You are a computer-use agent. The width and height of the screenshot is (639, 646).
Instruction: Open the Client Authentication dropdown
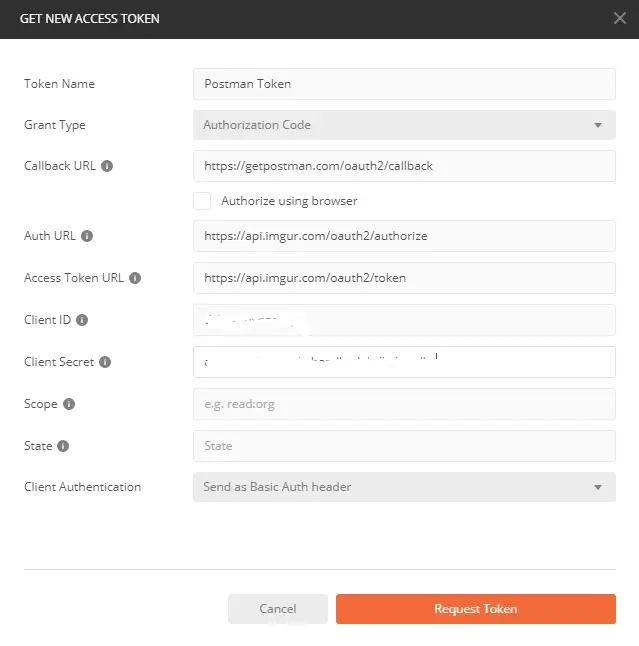click(x=404, y=487)
